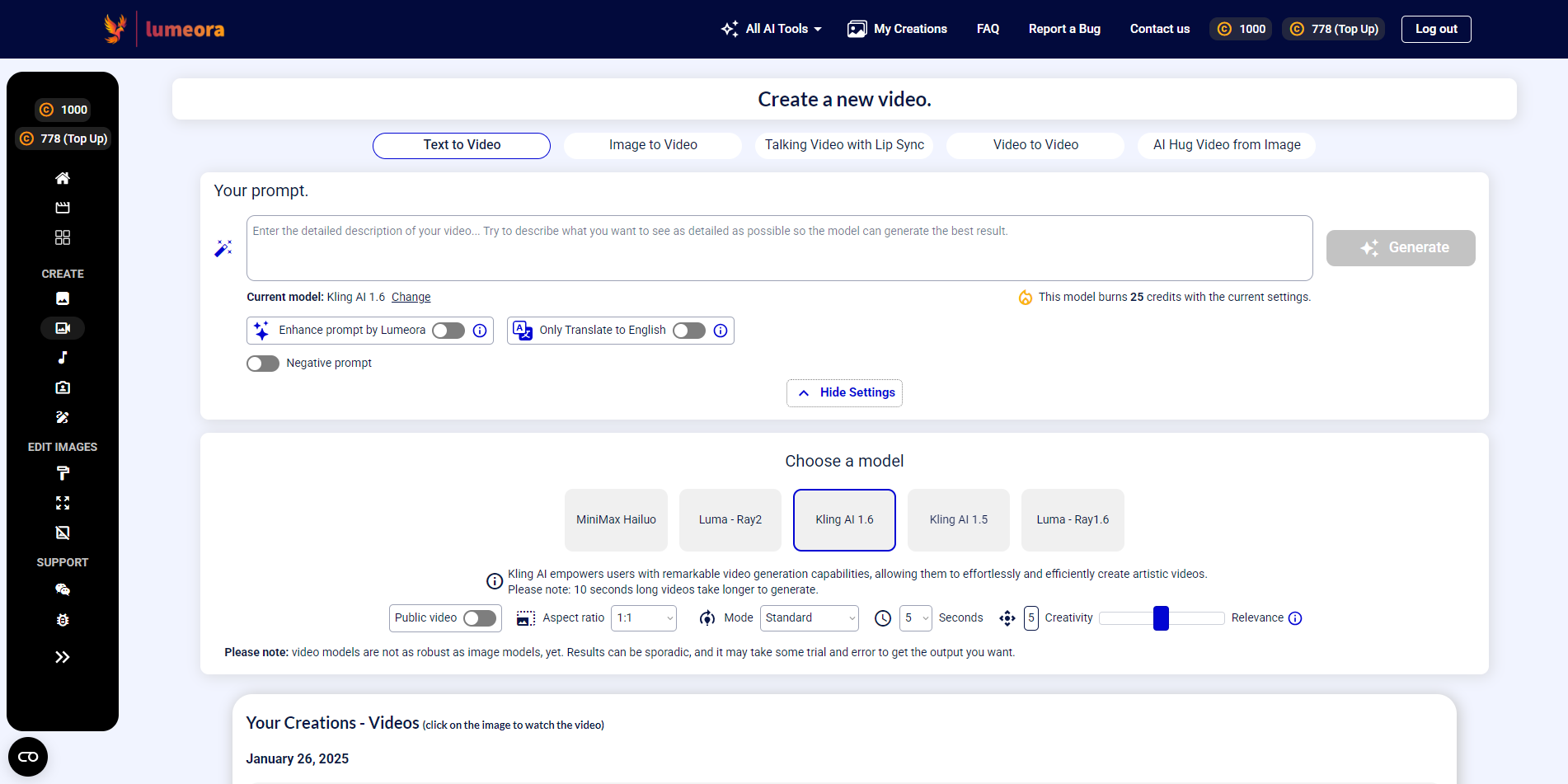
Task: Choose the Kling AI 1.5 model
Action: click(959, 520)
